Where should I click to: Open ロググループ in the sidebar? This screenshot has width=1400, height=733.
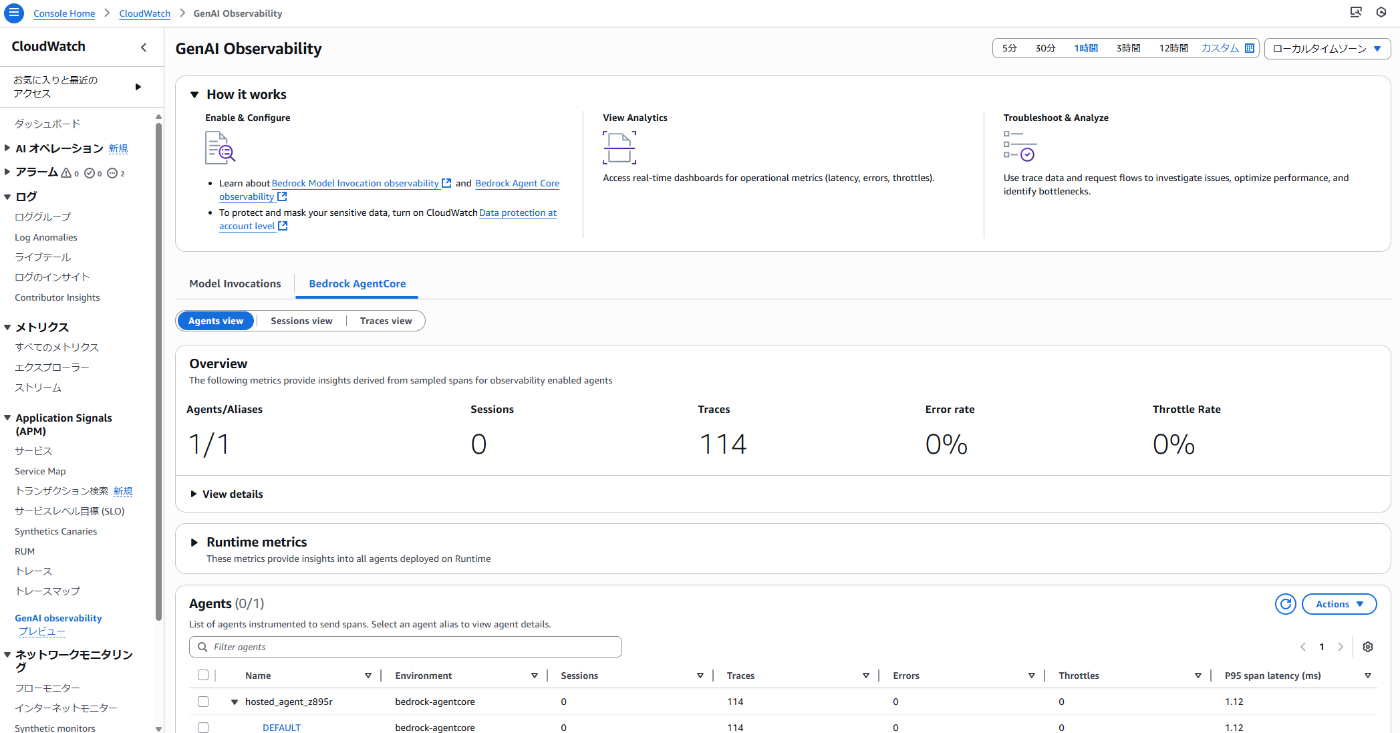(43, 217)
